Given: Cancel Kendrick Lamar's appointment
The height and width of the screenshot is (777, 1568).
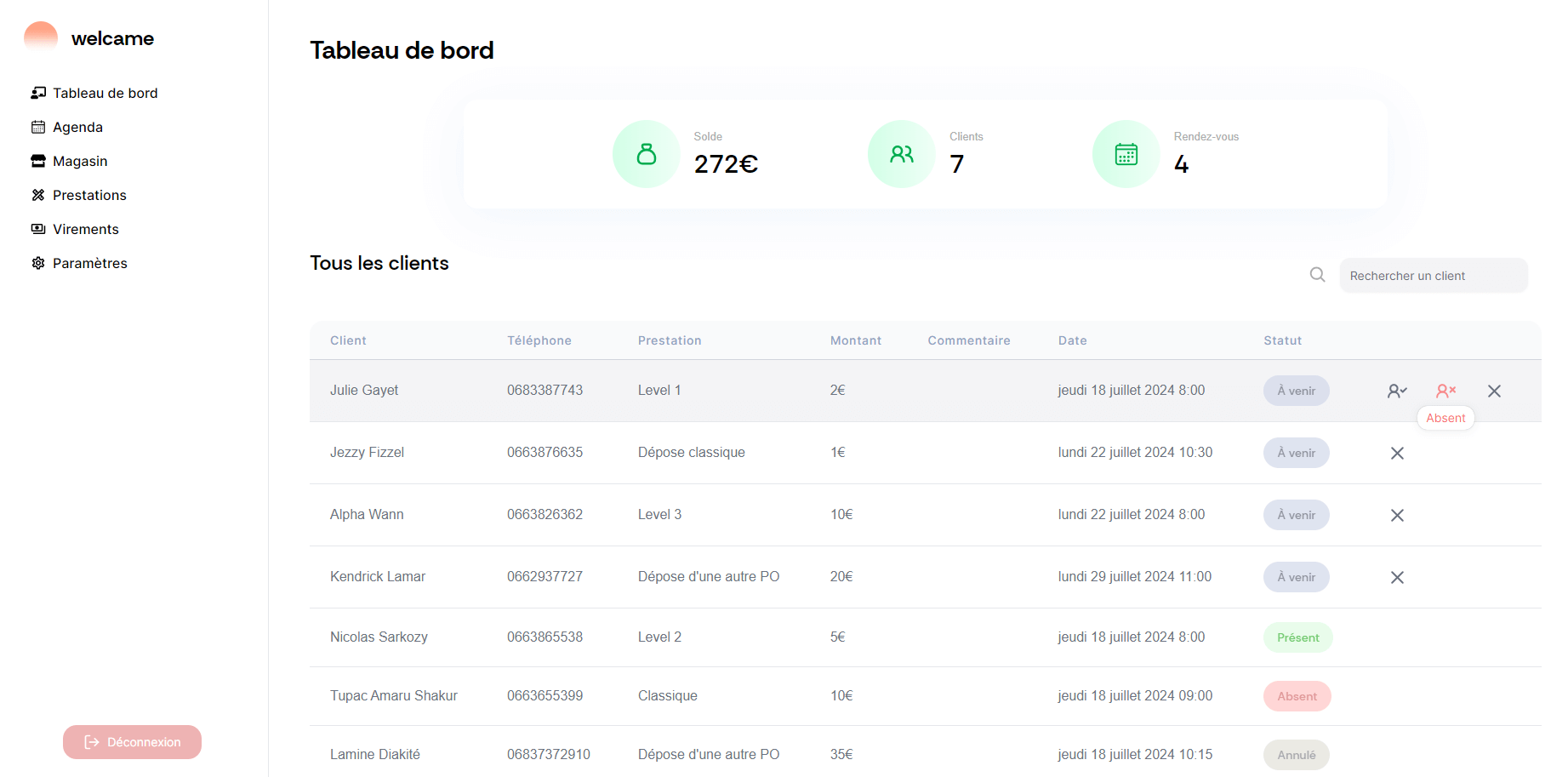Looking at the screenshot, I should pos(1397,577).
